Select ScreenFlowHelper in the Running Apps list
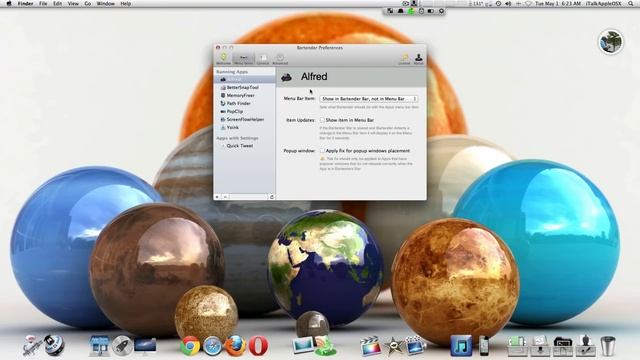The image size is (640, 360). 245,119
